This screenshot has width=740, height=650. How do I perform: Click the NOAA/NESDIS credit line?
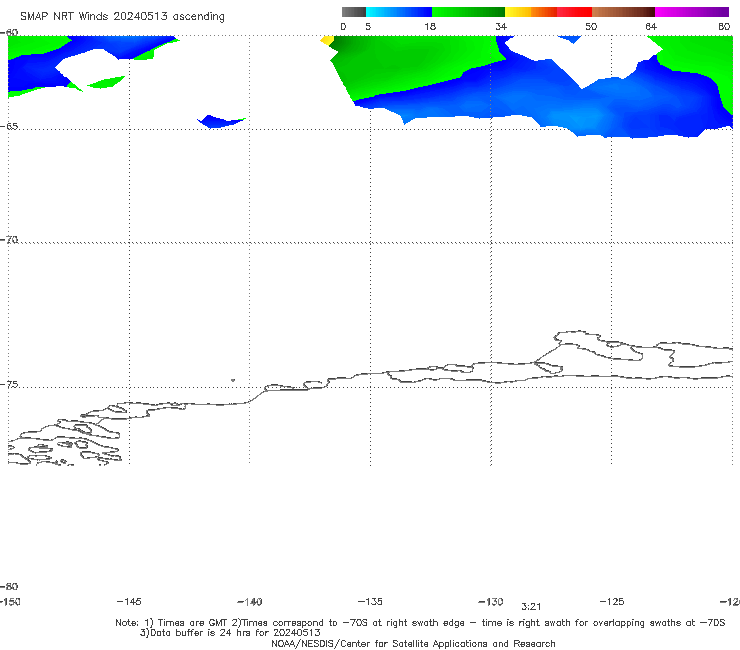413,644
